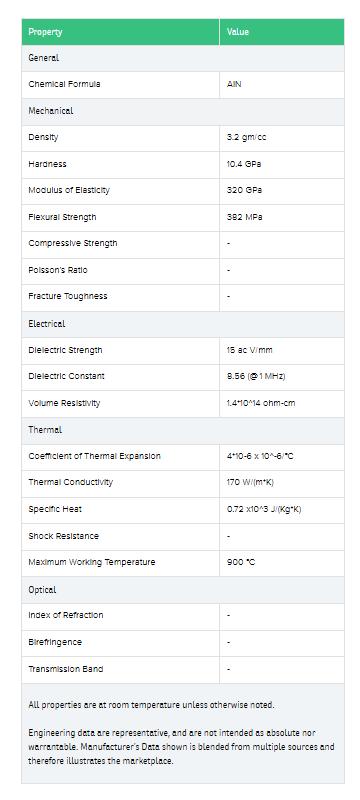Click the Volume Resistivity label
Screen dimensions: 360x800
coord(64,403)
